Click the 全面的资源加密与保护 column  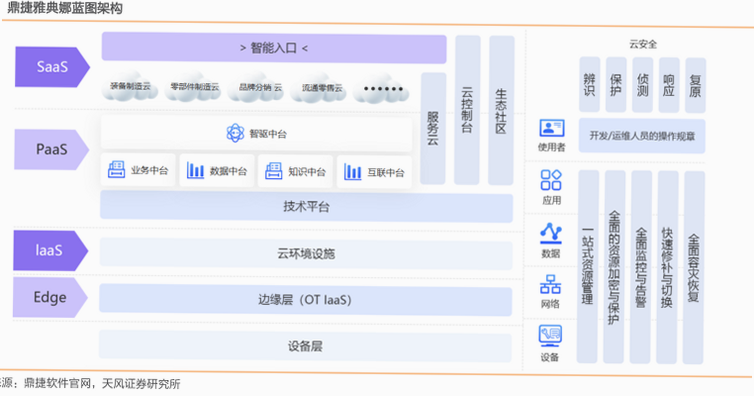tap(614, 267)
